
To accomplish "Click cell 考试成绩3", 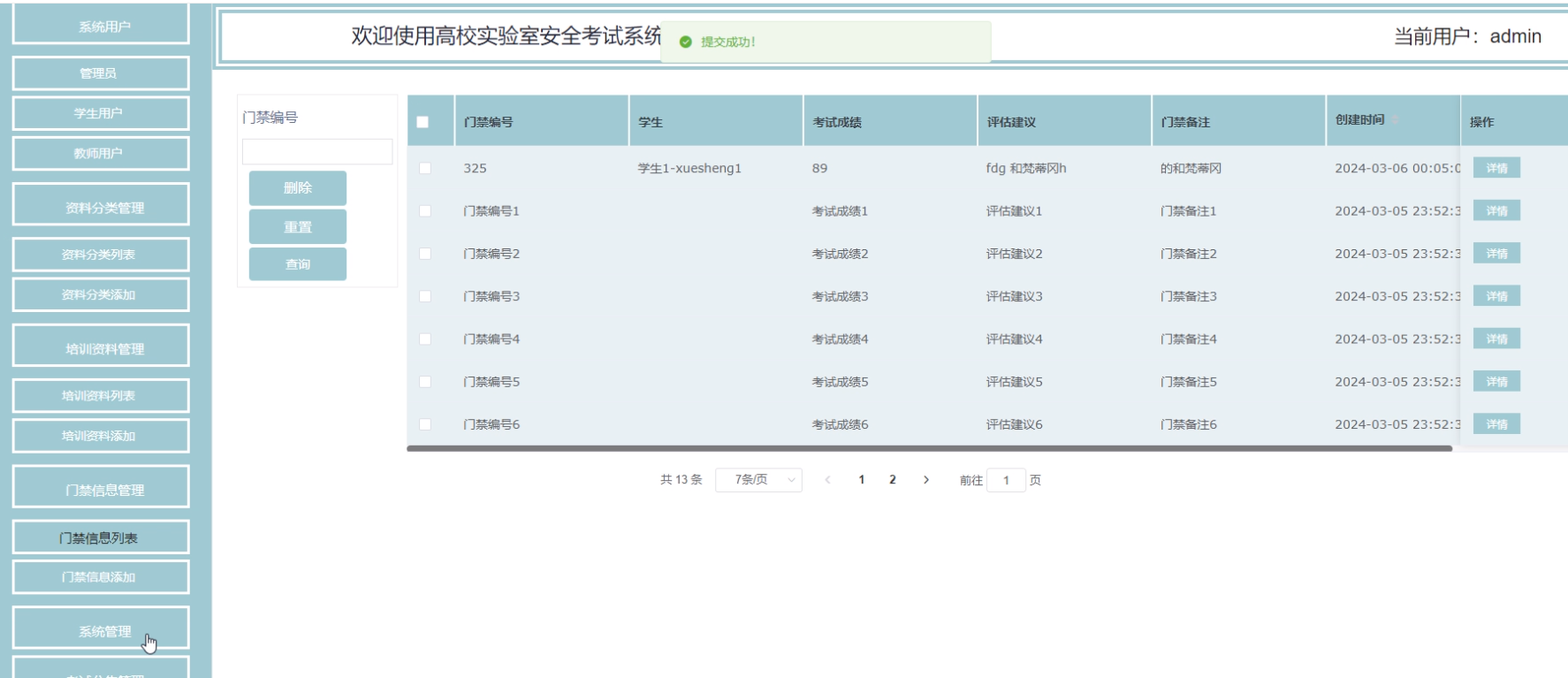I will click(841, 296).
